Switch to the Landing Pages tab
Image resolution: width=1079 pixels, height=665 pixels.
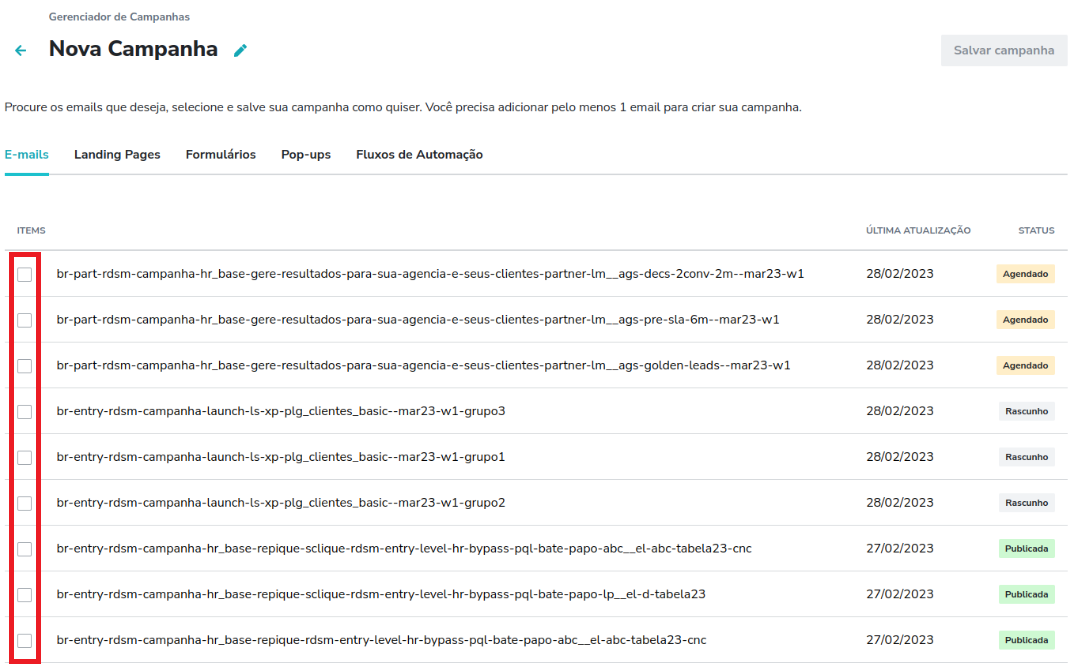(x=117, y=155)
